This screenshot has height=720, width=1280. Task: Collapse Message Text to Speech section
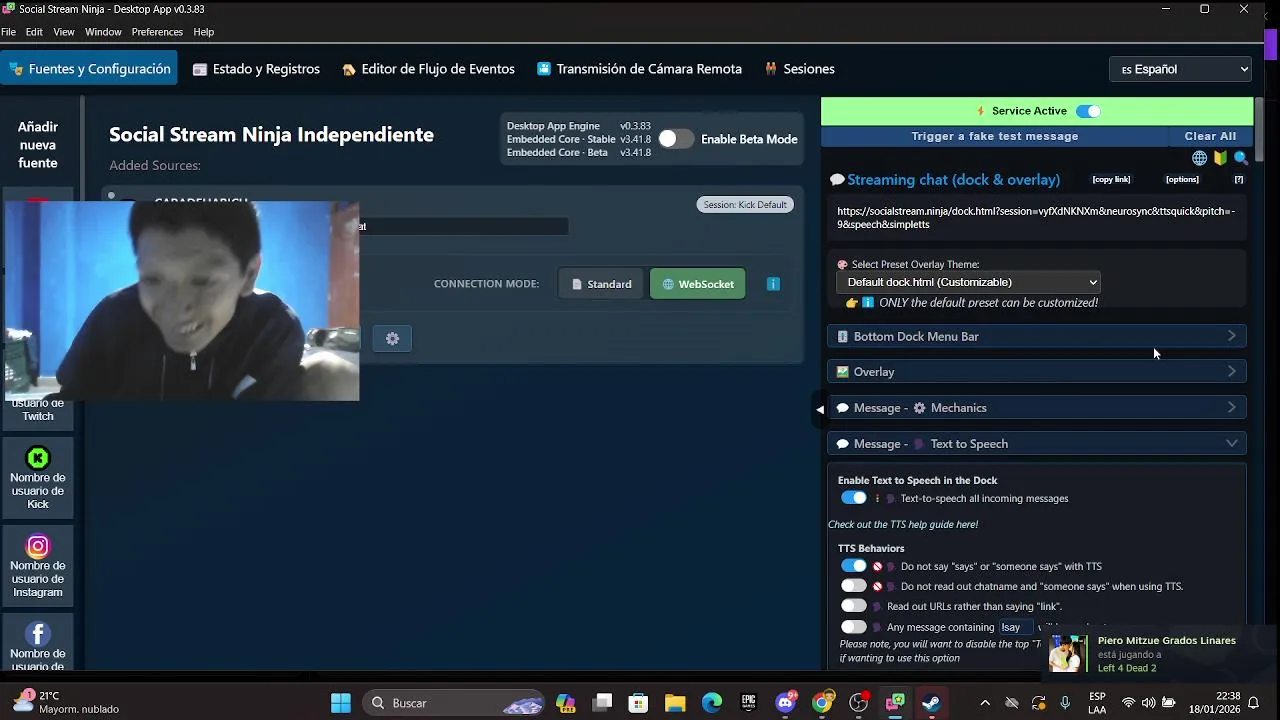pyautogui.click(x=1037, y=444)
